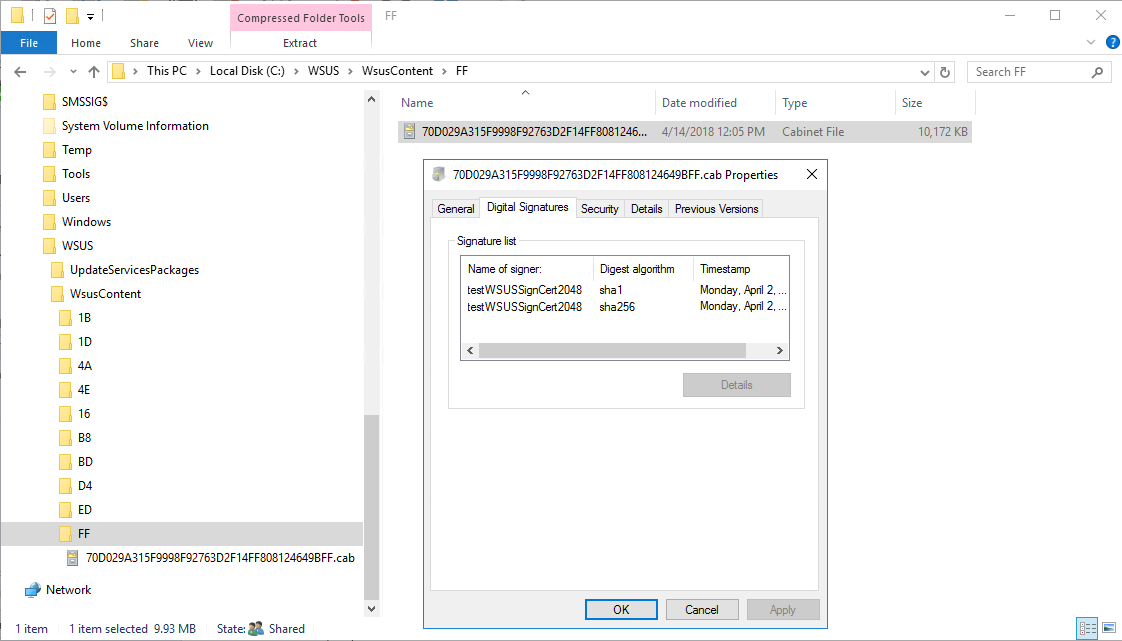Open the address bar history dropdown
Image resolution: width=1122 pixels, height=641 pixels.
[x=925, y=72]
